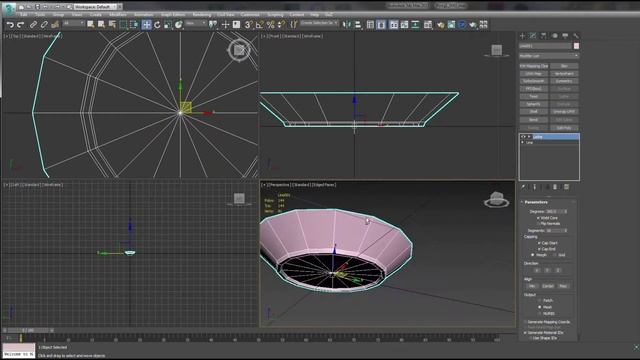Viewport: 640px width, 360px height.
Task: Turn on Percent Snap toggle
Action: coord(270,25)
